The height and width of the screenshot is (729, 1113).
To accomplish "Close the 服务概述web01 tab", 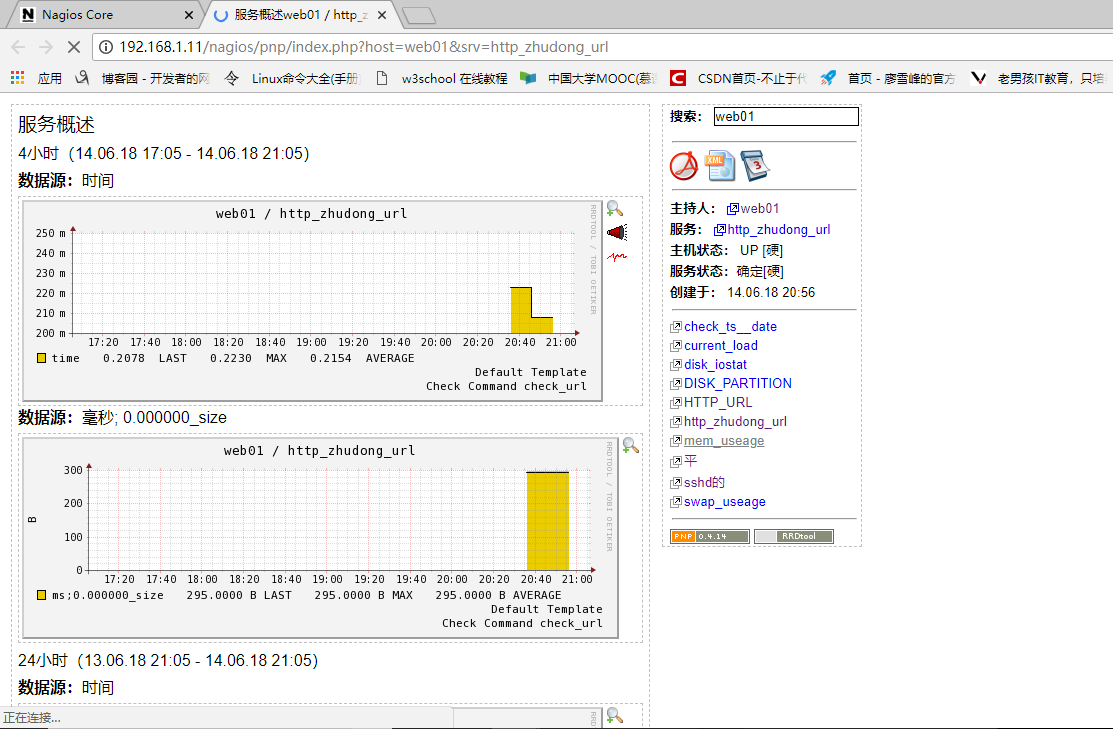I will click(x=382, y=15).
